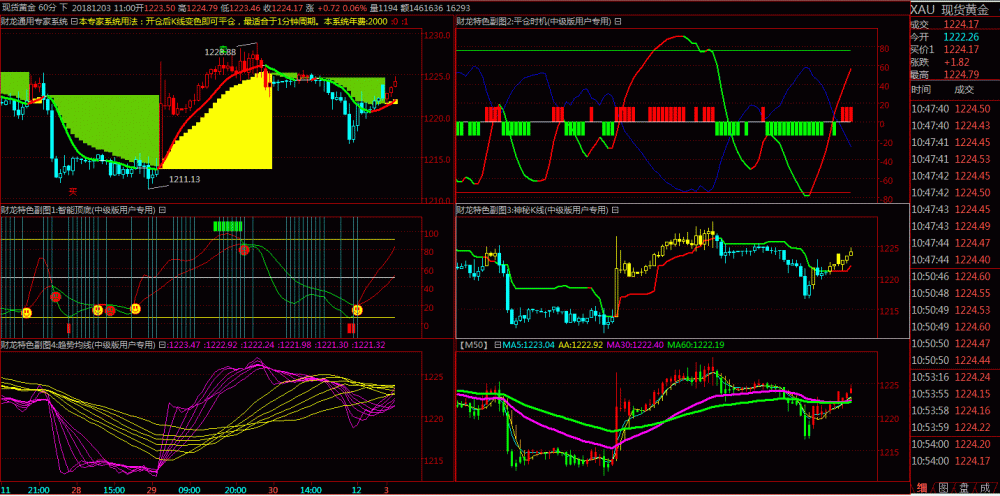Screen dimensions: 1000x496
Task: Switch to the 盘 tab at bottom right
Action: click(x=964, y=489)
